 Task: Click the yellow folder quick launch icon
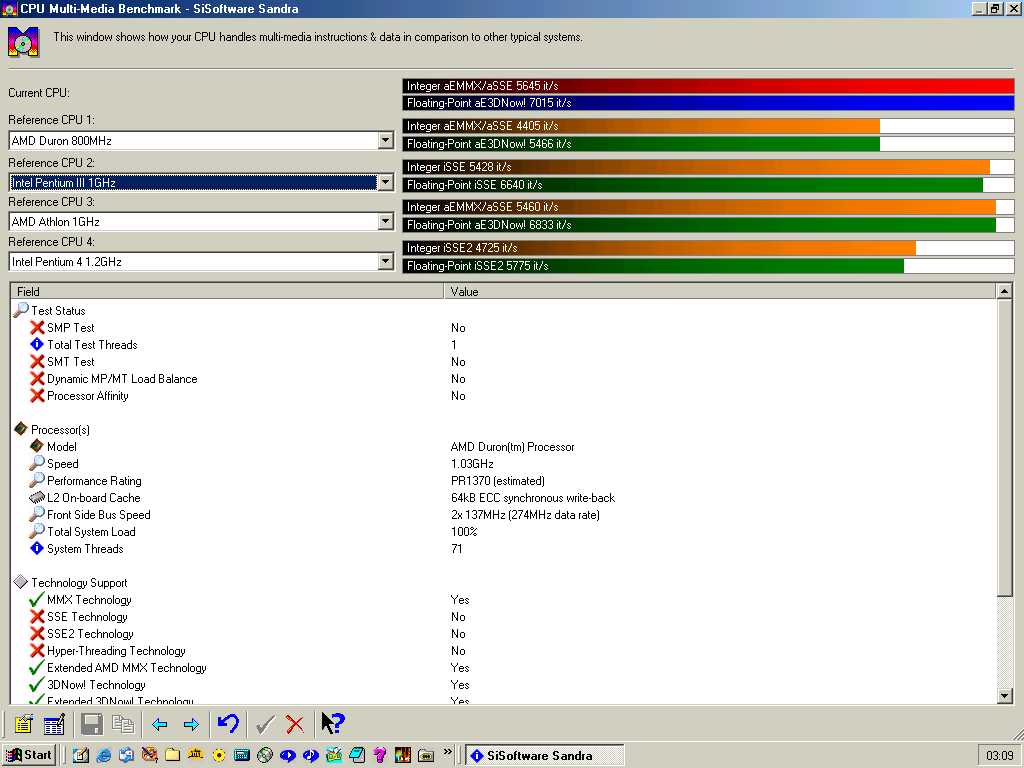pos(172,755)
